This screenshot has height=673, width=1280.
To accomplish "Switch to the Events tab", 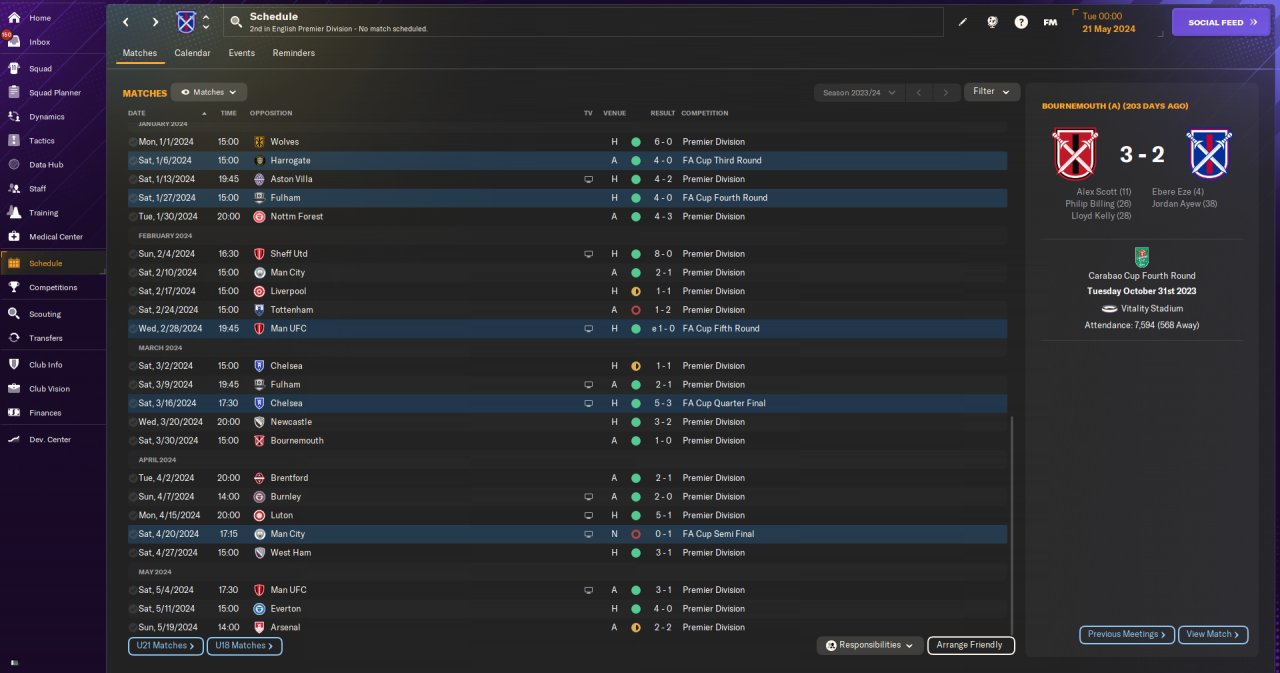I will [241, 53].
